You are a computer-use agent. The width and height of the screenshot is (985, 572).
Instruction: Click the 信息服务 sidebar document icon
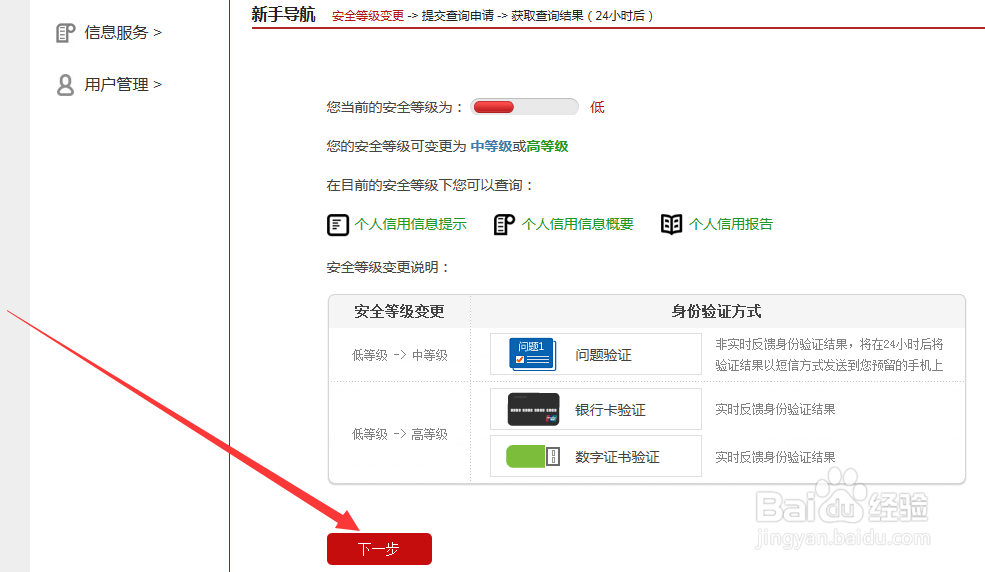(x=65, y=33)
